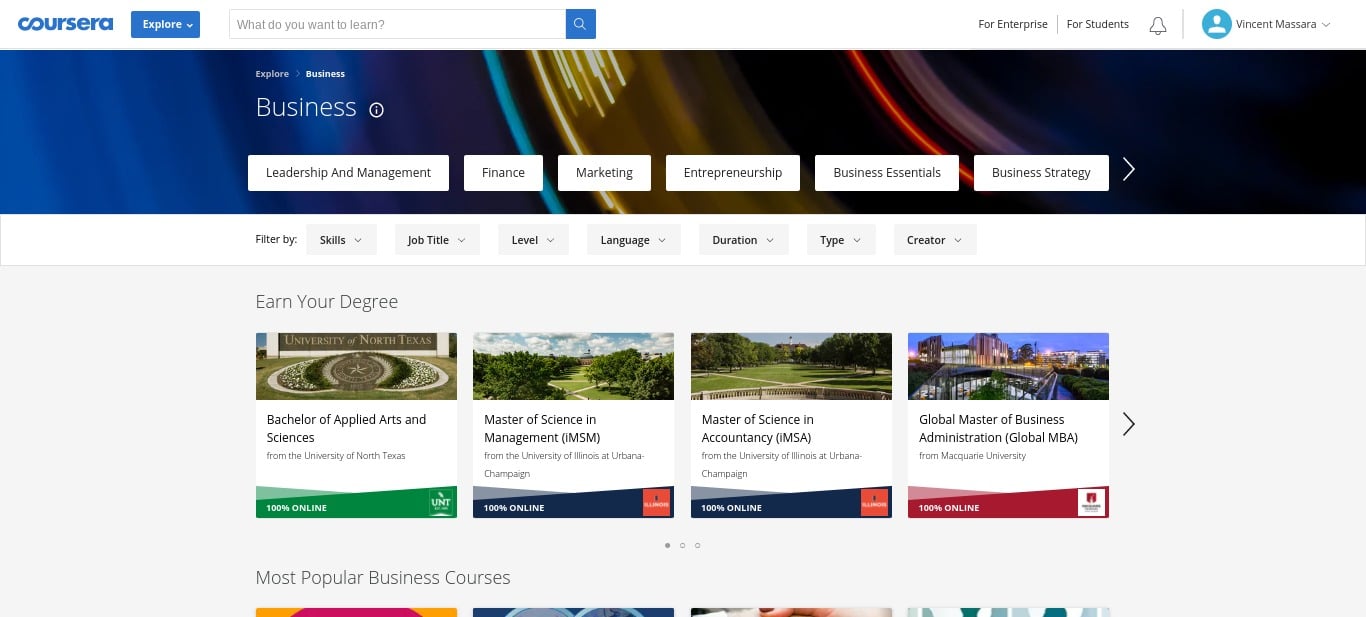Viewport: 1366px width, 617px height.
Task: Select the second carousel page dot
Action: (x=682, y=545)
